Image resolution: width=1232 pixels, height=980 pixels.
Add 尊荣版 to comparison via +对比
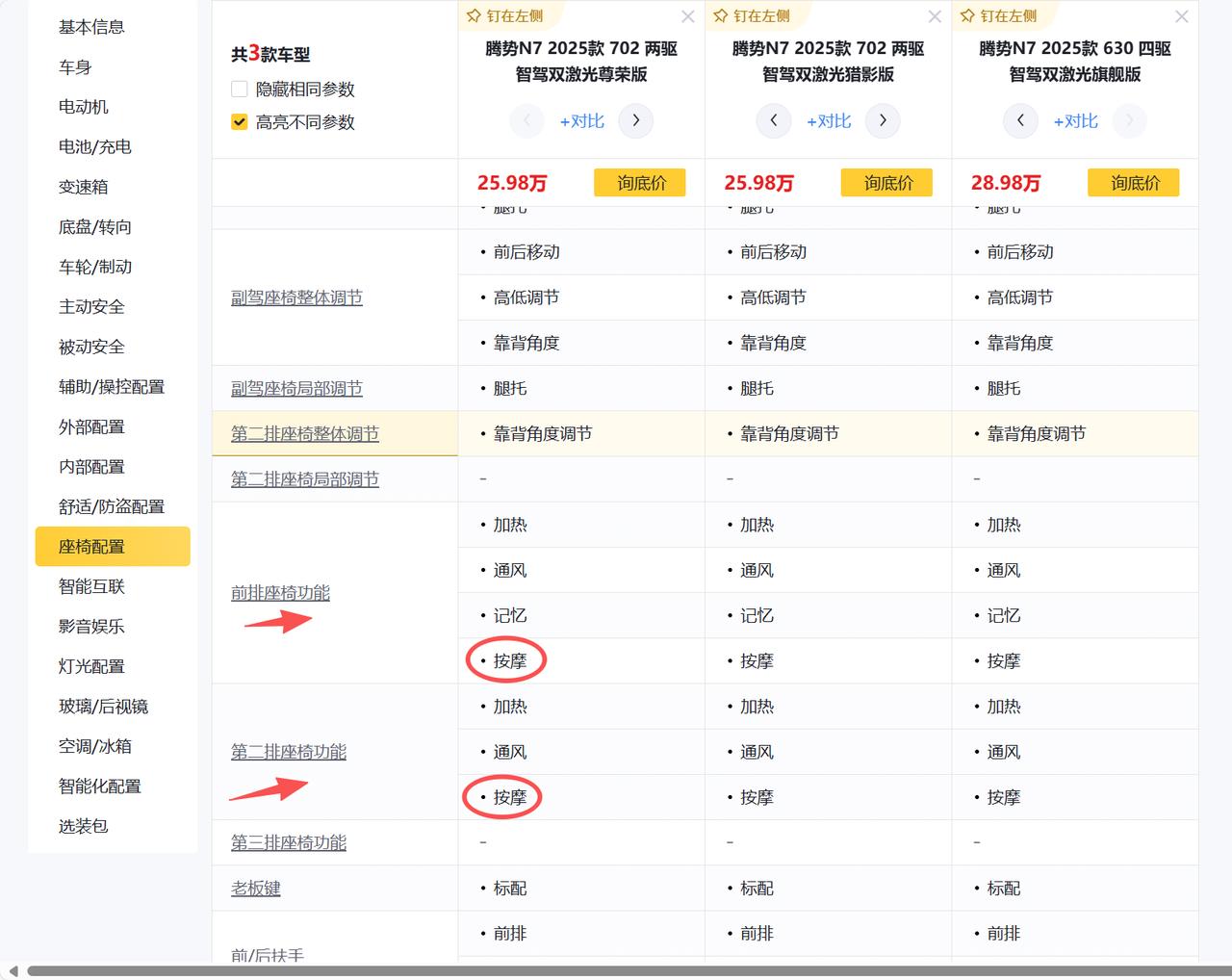point(581,121)
